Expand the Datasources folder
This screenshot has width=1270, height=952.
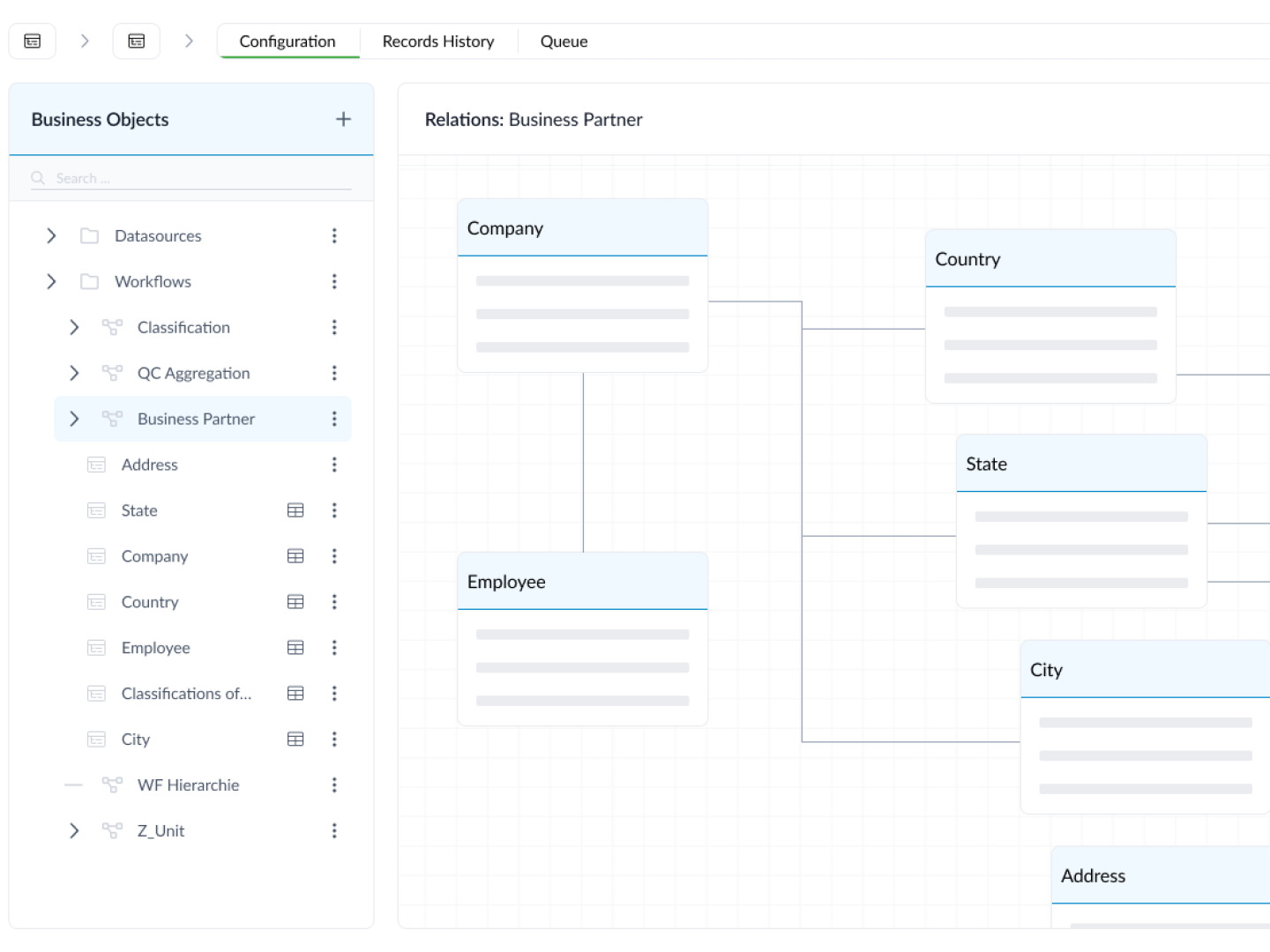coord(51,235)
